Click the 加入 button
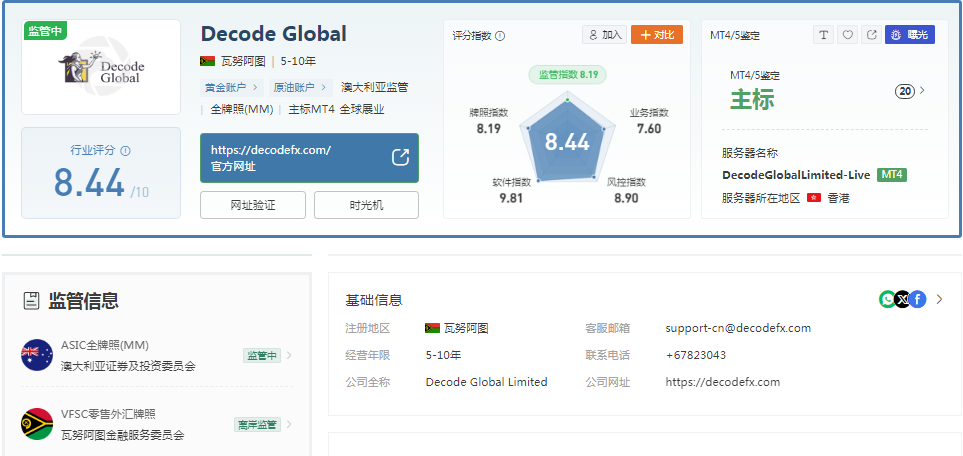963x456 pixels. (605, 35)
